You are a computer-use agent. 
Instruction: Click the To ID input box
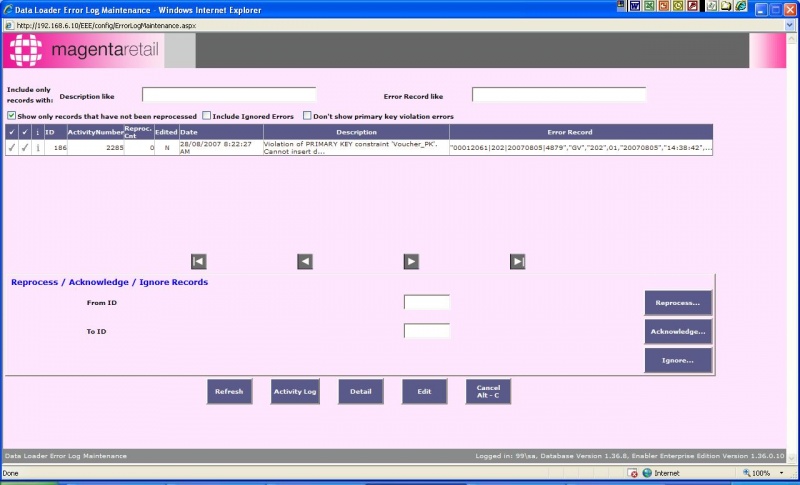427,330
